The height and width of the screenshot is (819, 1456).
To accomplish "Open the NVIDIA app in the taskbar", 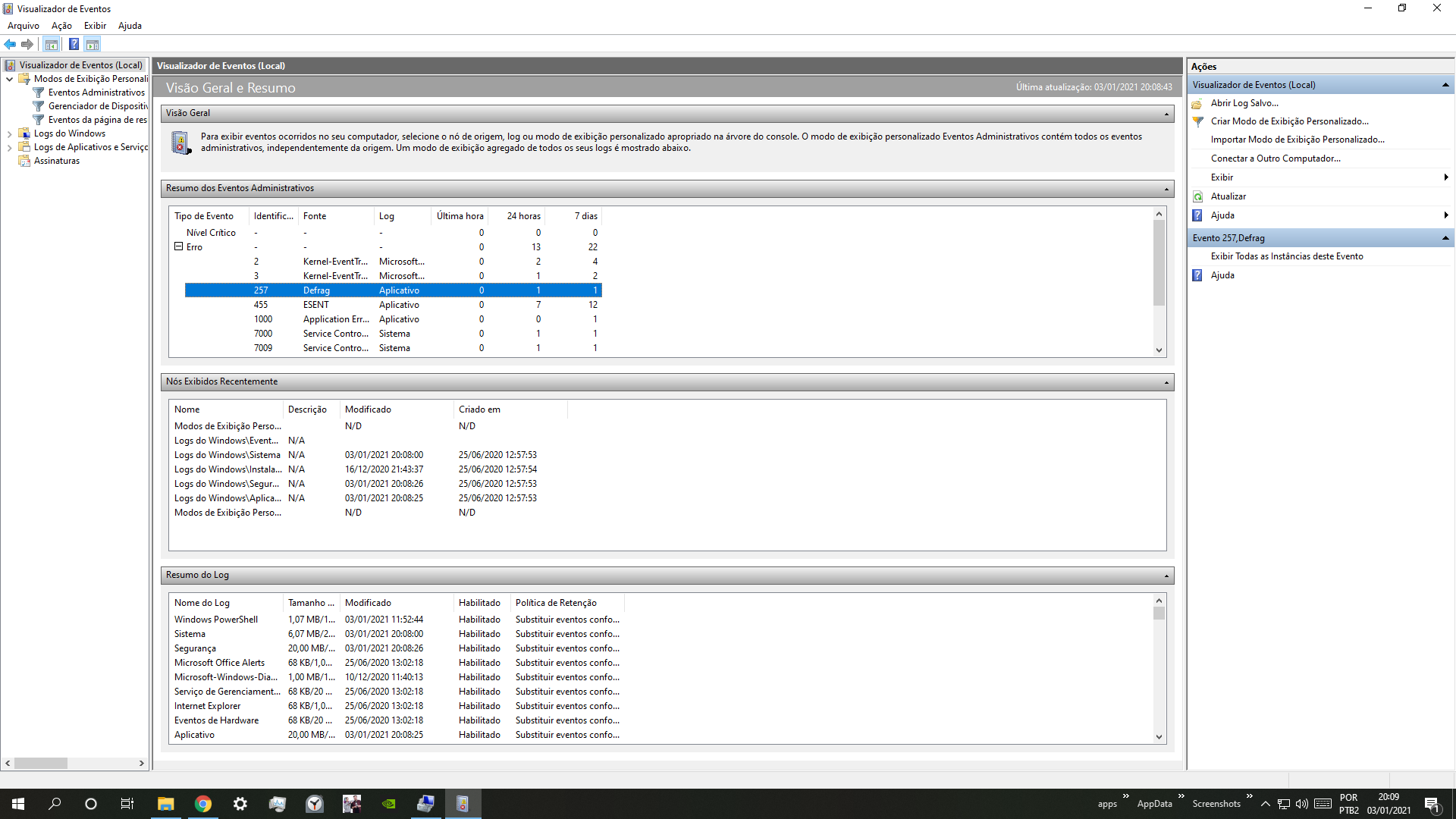I will pos(388,804).
